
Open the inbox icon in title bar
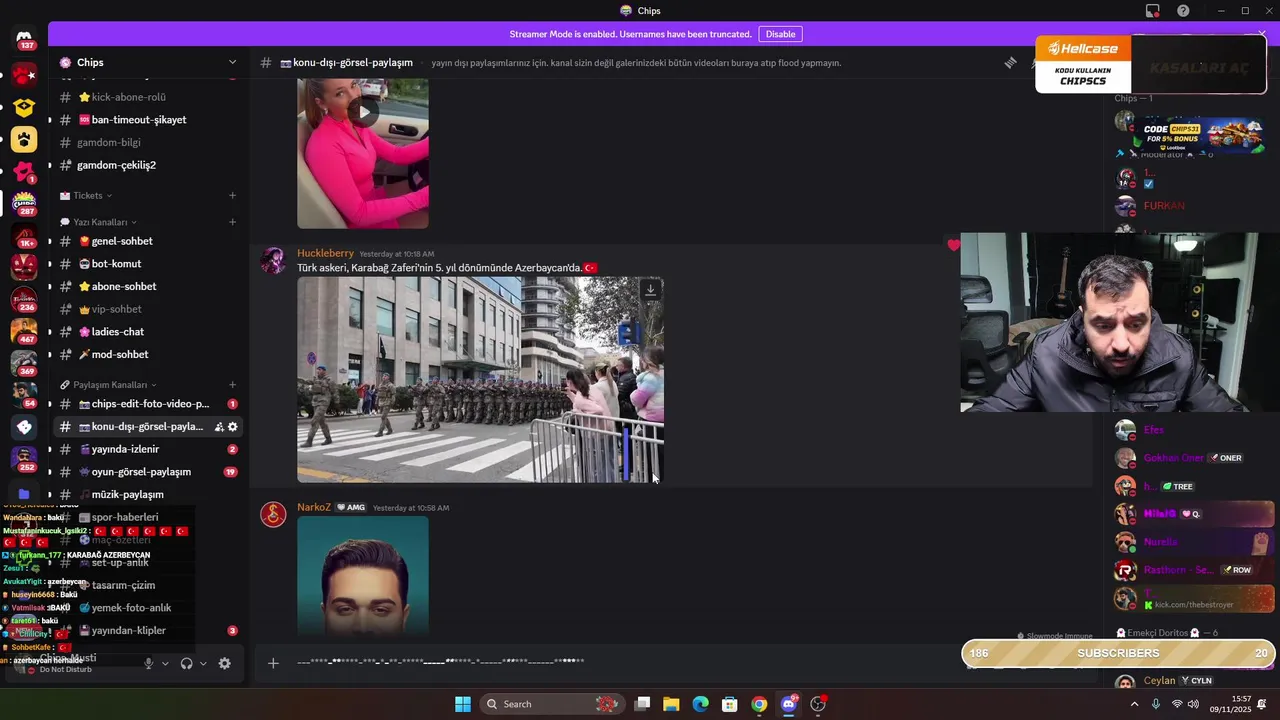[x=1153, y=10]
